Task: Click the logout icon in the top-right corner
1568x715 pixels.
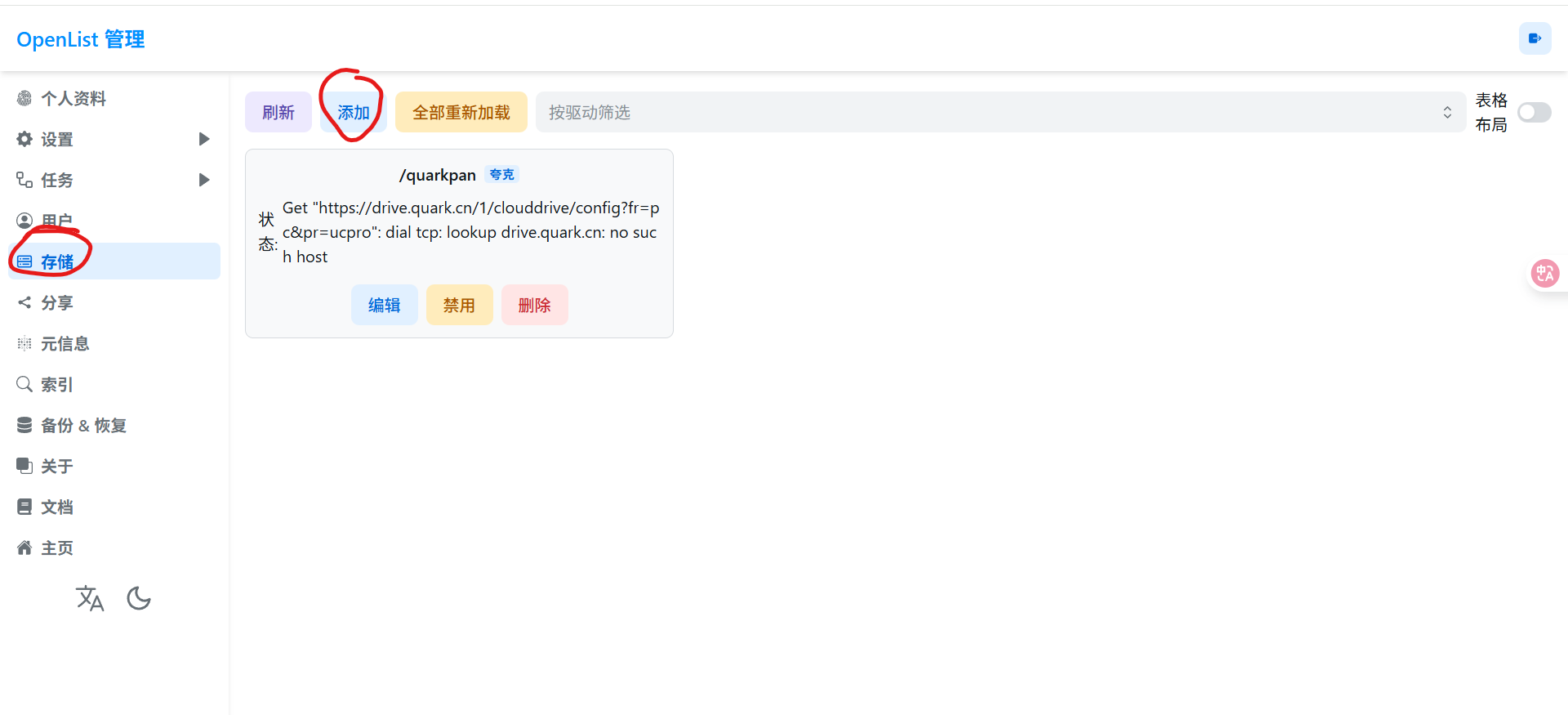Action: [x=1535, y=38]
